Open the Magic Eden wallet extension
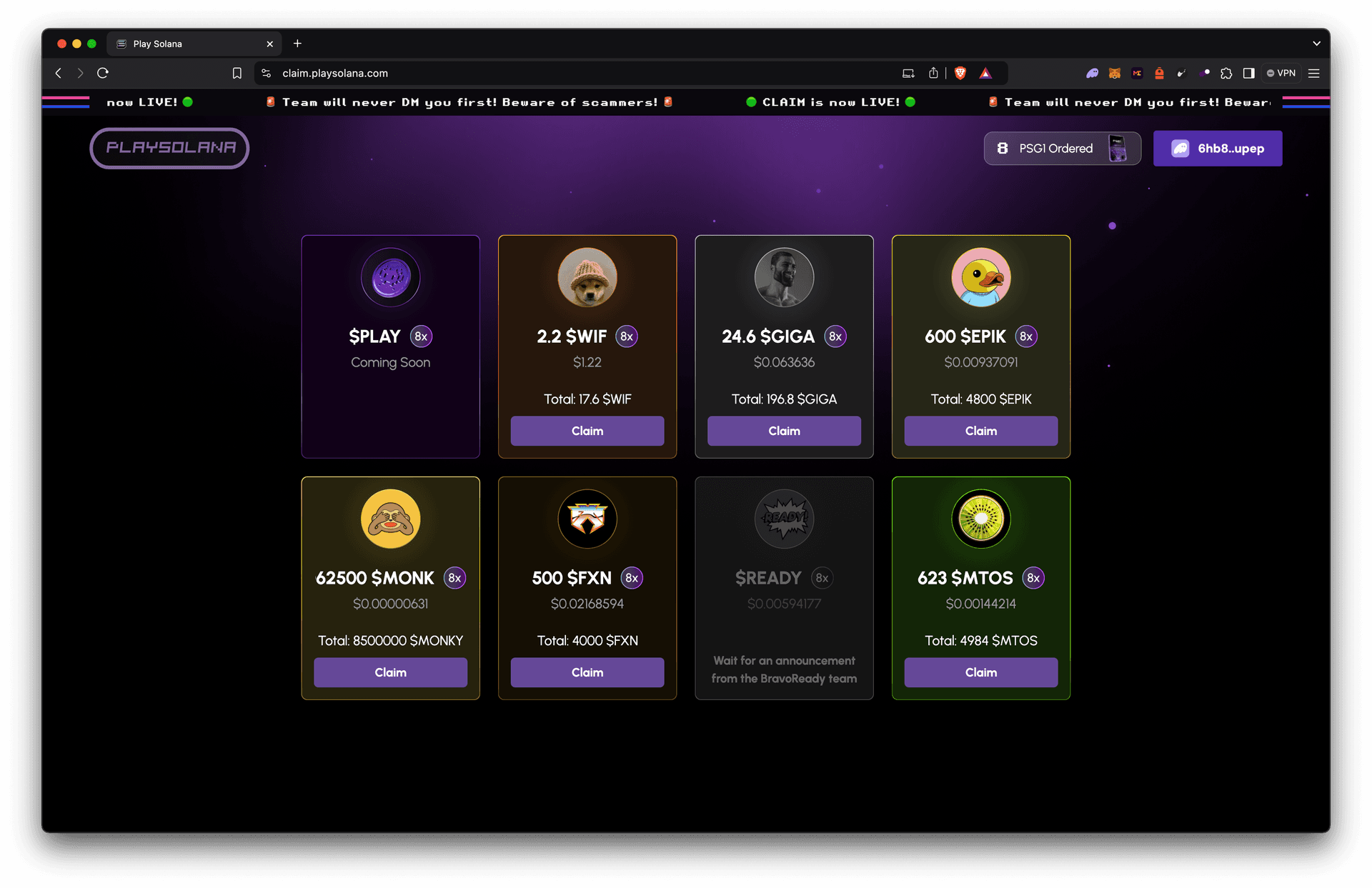Image resolution: width=1372 pixels, height=888 pixels. tap(1137, 73)
